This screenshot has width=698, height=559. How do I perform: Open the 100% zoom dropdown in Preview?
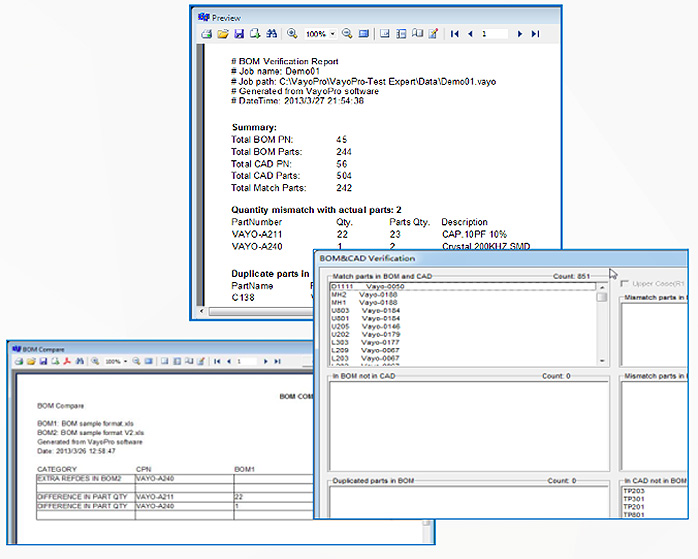point(332,34)
